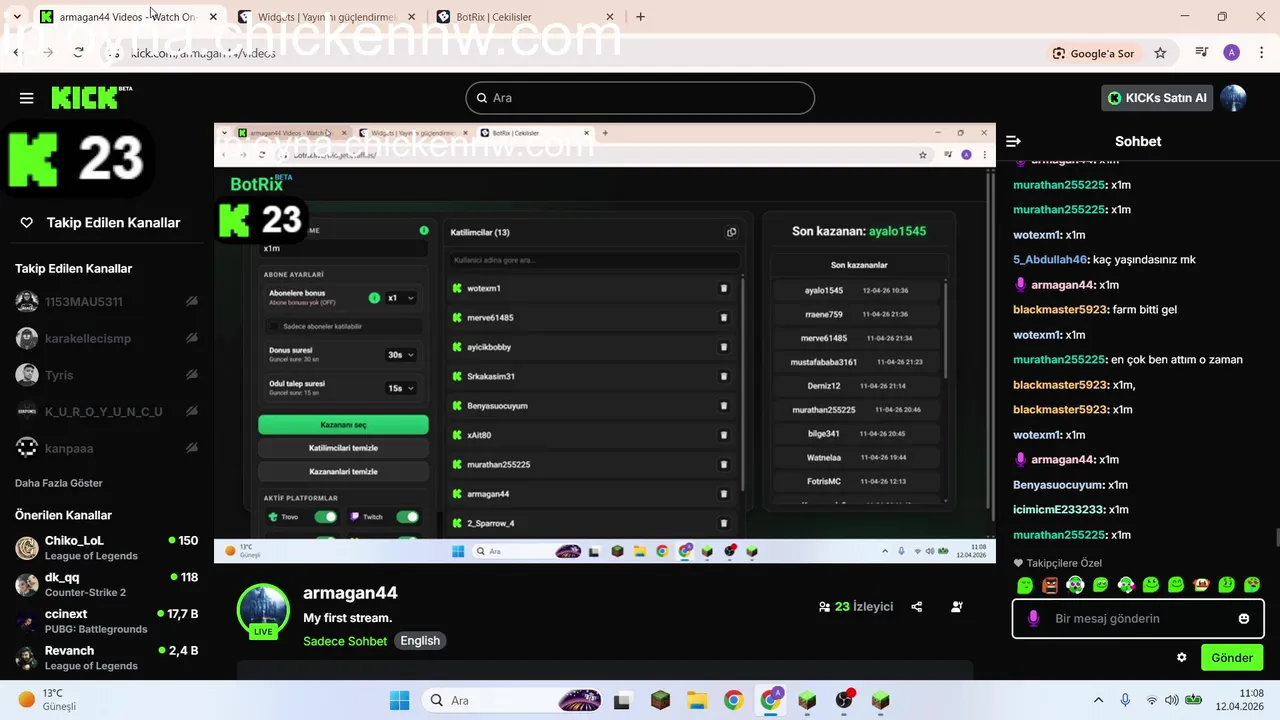Click the heart icon beside Takip Edilen Kanallar

pyautogui.click(x=27, y=223)
